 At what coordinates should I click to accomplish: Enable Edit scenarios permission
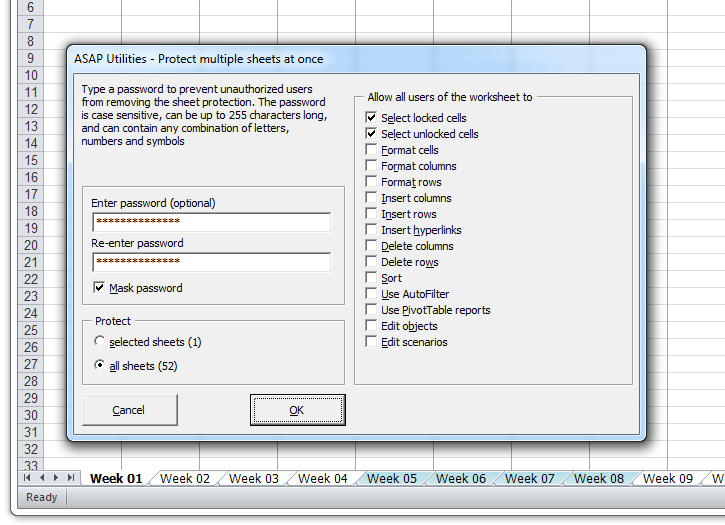[371, 341]
